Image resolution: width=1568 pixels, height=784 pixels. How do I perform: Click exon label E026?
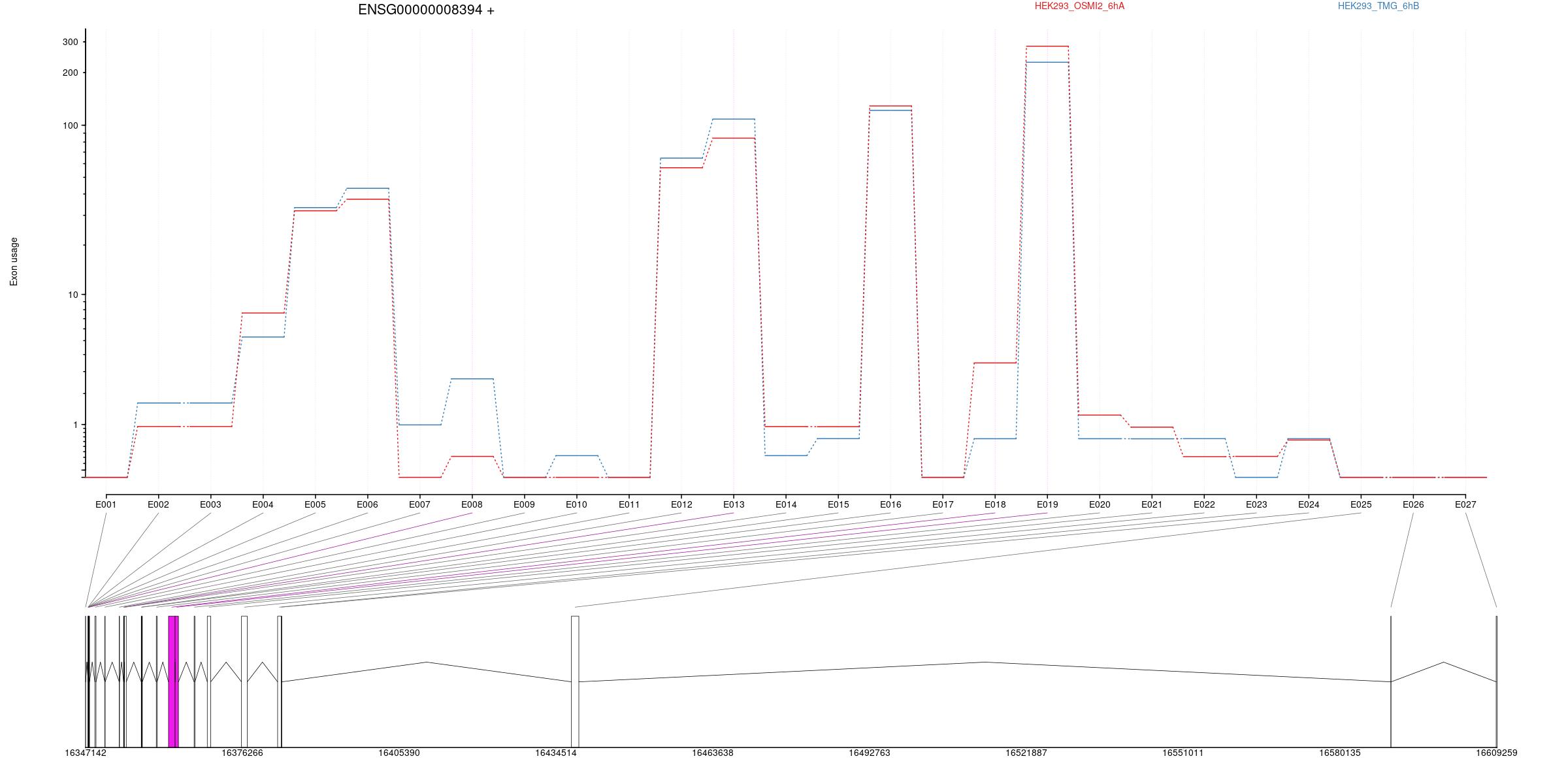[1413, 504]
